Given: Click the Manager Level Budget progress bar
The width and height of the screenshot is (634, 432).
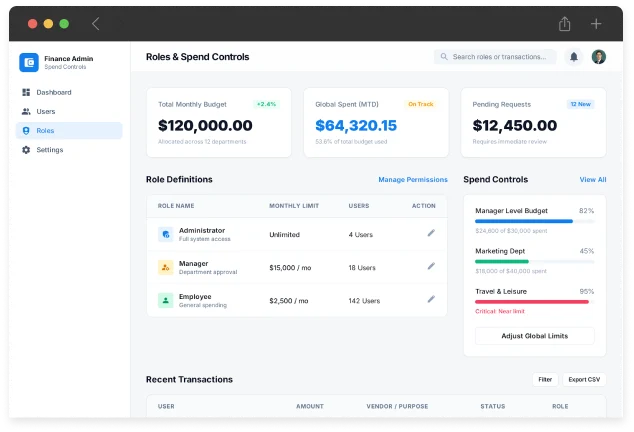Looking at the screenshot, I should (x=535, y=221).
